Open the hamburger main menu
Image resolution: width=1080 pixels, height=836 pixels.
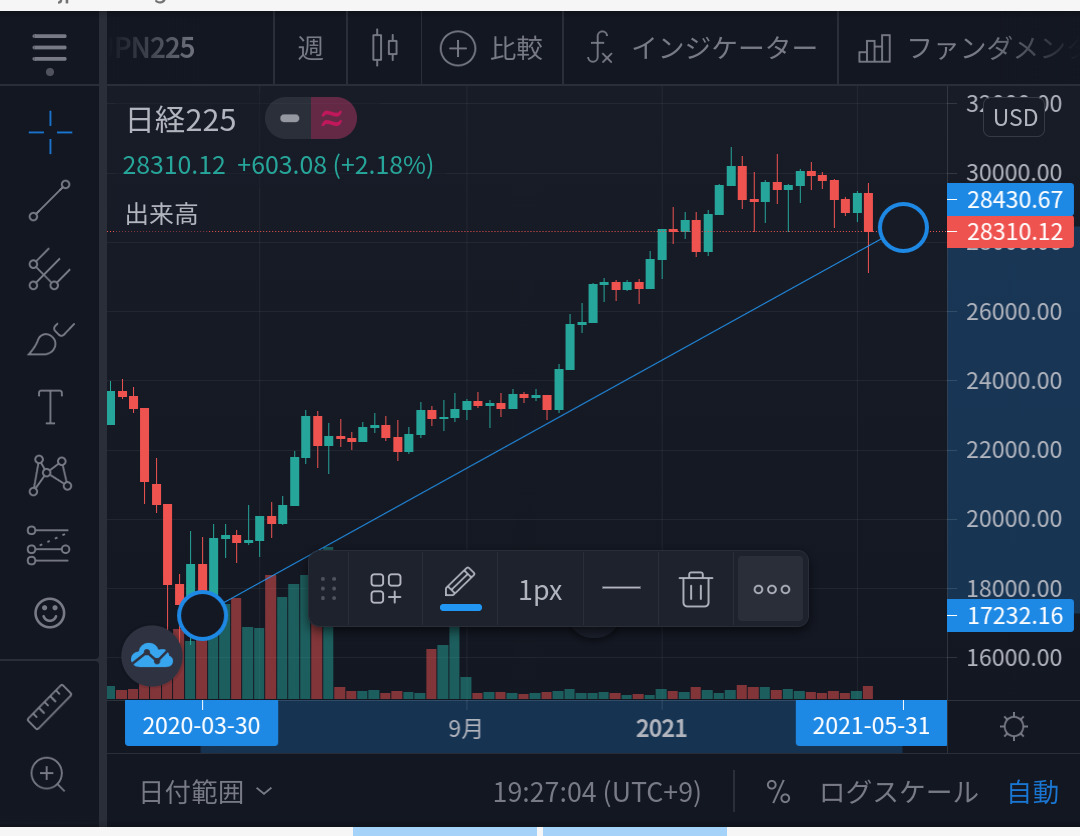[49, 48]
